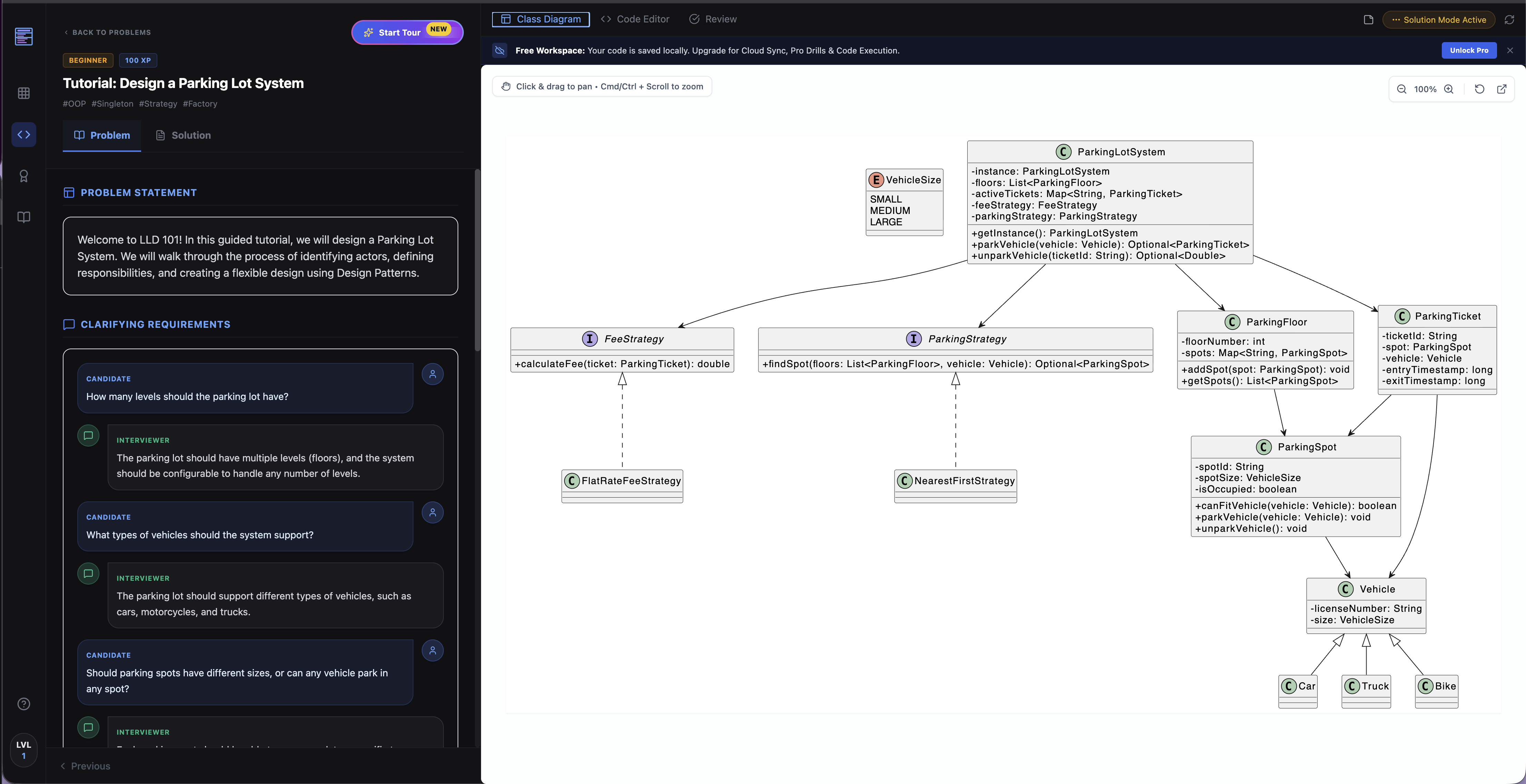The height and width of the screenshot is (784, 1526).
Task: Click the notes file icon in top bar
Action: pyautogui.click(x=1368, y=20)
